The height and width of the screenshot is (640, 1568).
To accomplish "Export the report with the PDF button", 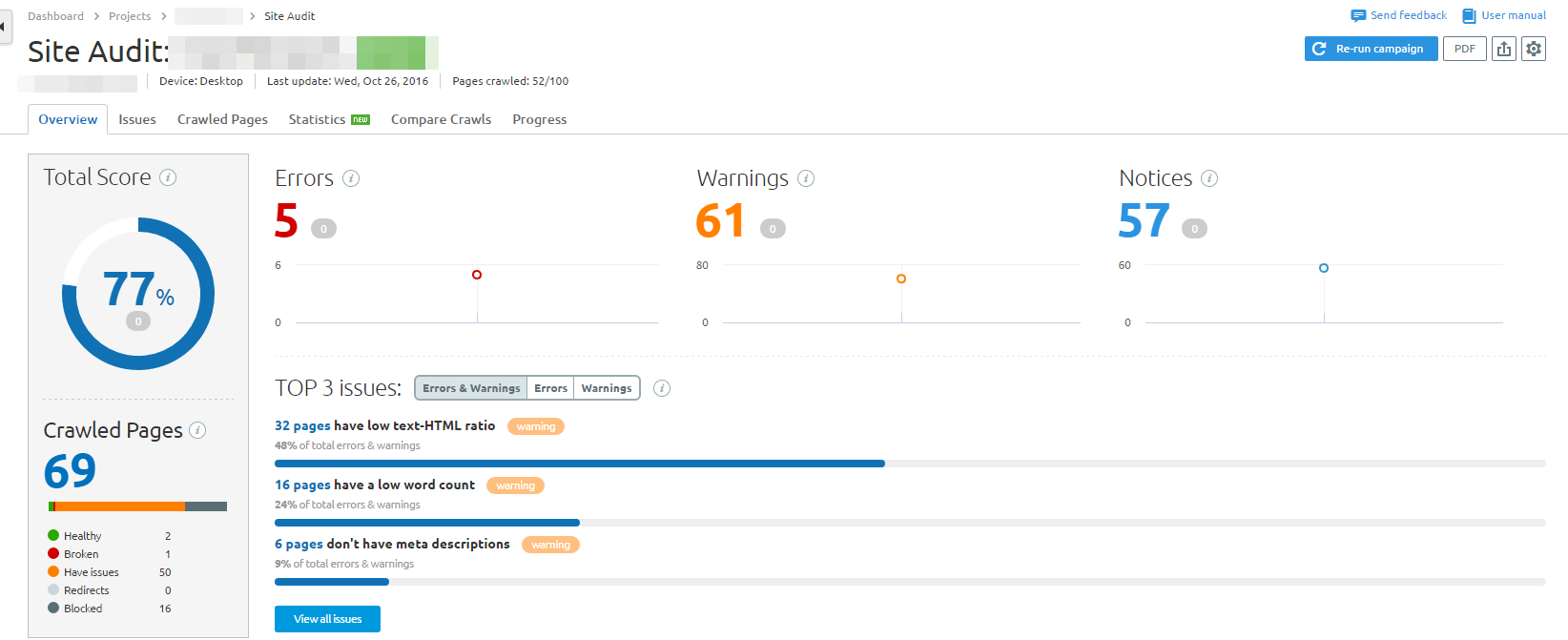I will click(1464, 49).
